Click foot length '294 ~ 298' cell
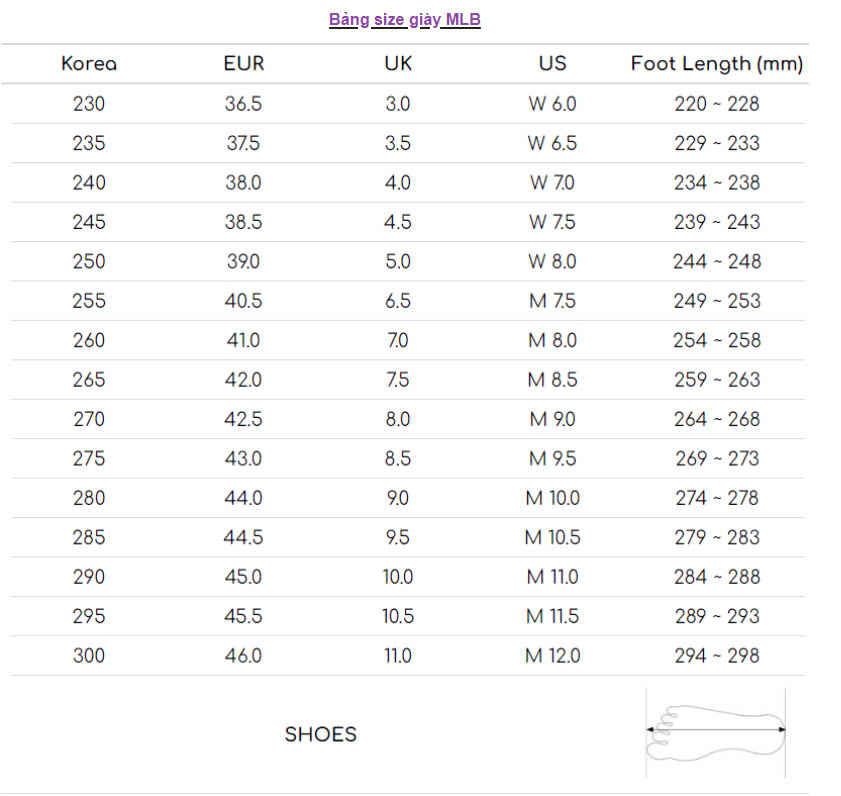The height and width of the screenshot is (796, 841). pos(716,656)
